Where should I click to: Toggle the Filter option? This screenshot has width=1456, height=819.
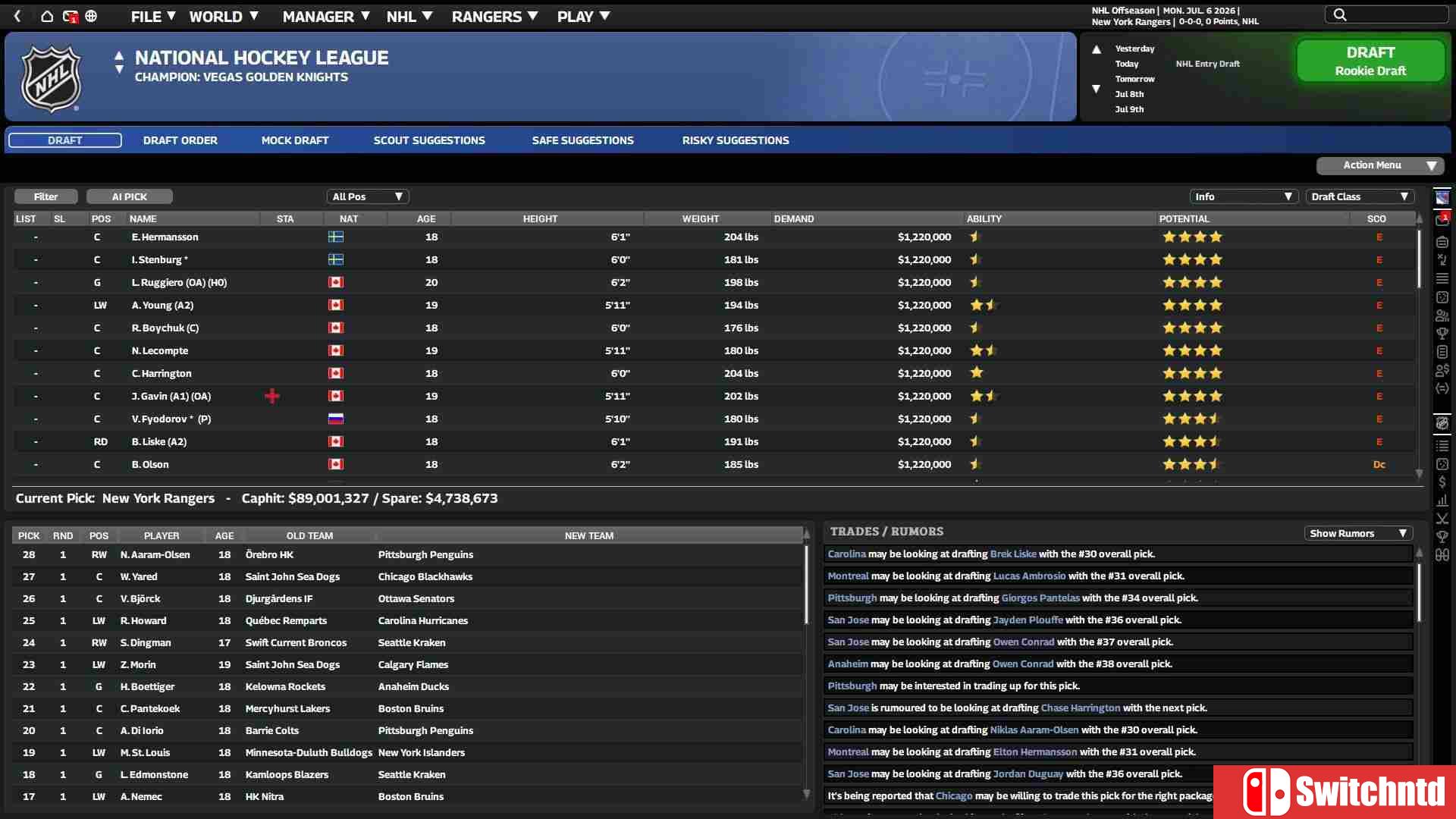45,196
